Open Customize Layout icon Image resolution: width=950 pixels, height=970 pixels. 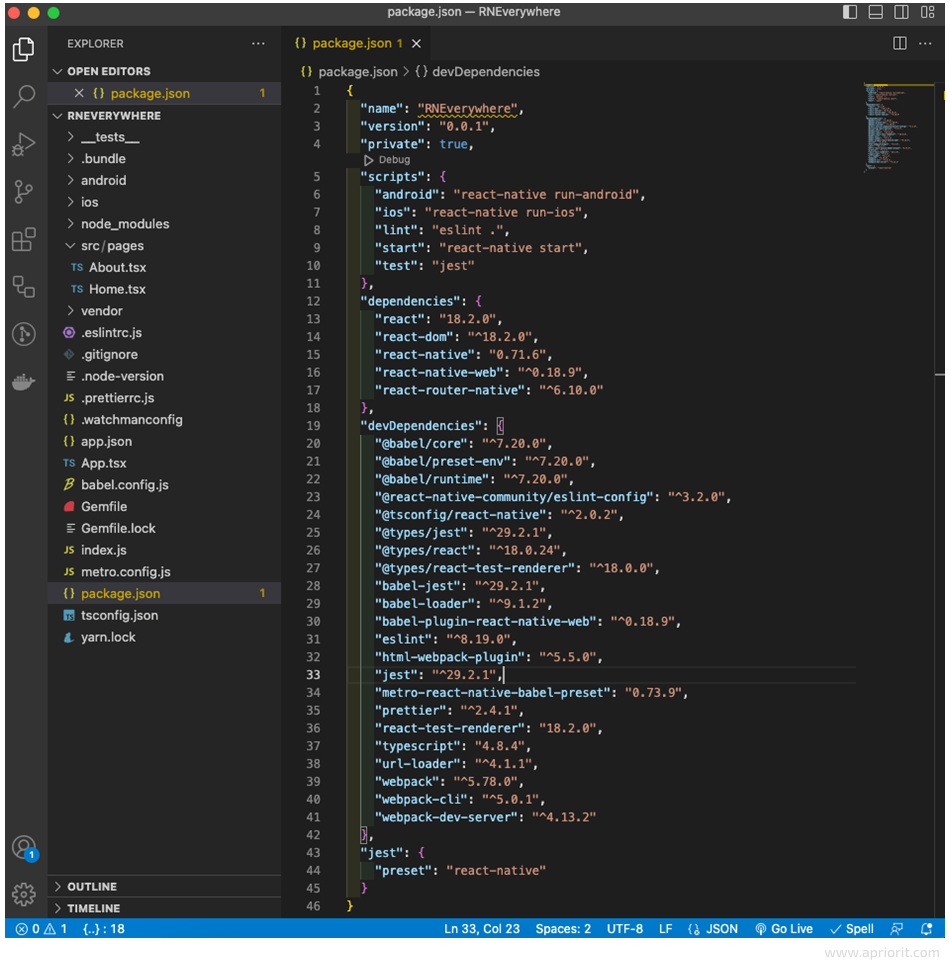pos(928,12)
